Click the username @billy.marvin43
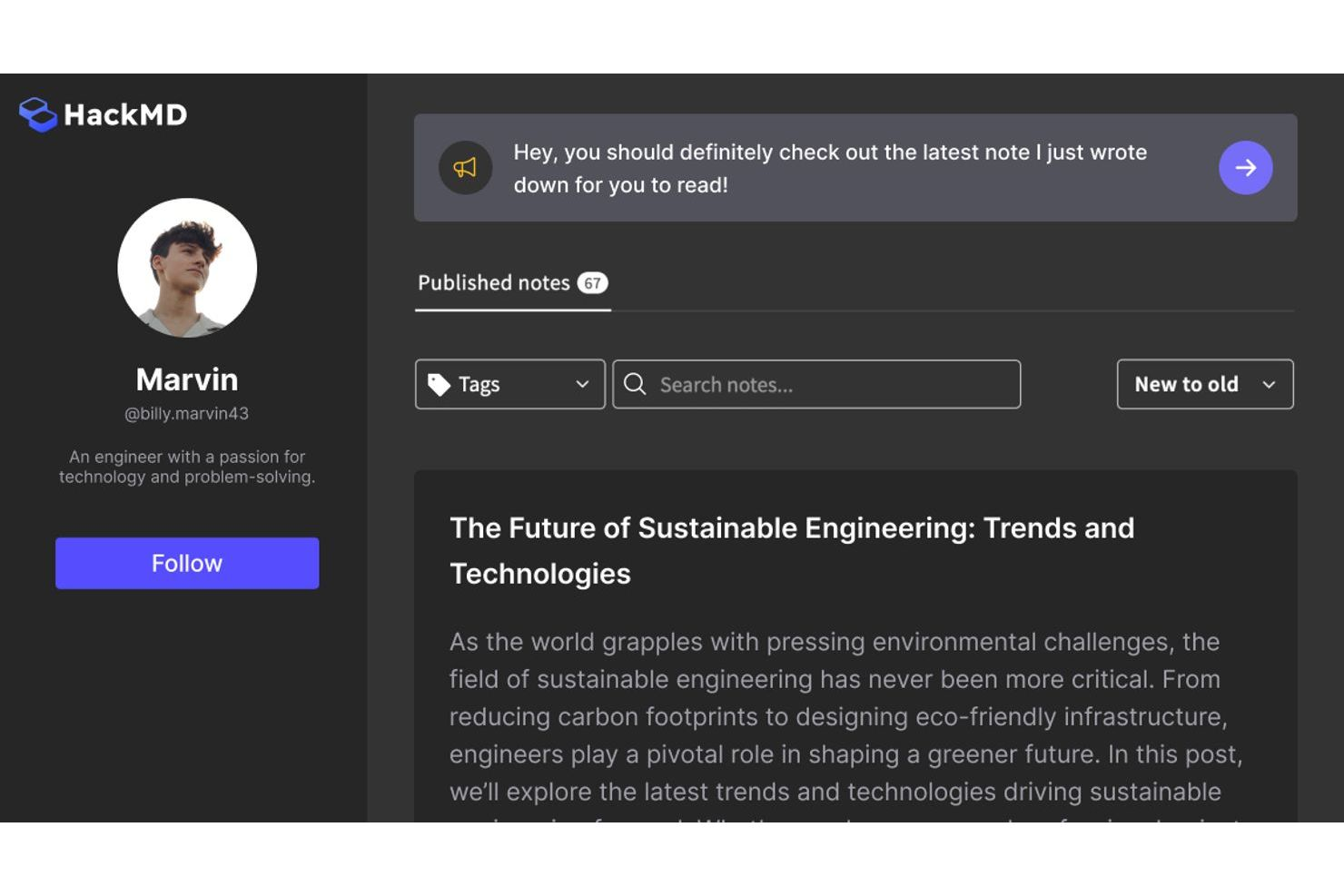The image size is (1344, 896). point(186,412)
